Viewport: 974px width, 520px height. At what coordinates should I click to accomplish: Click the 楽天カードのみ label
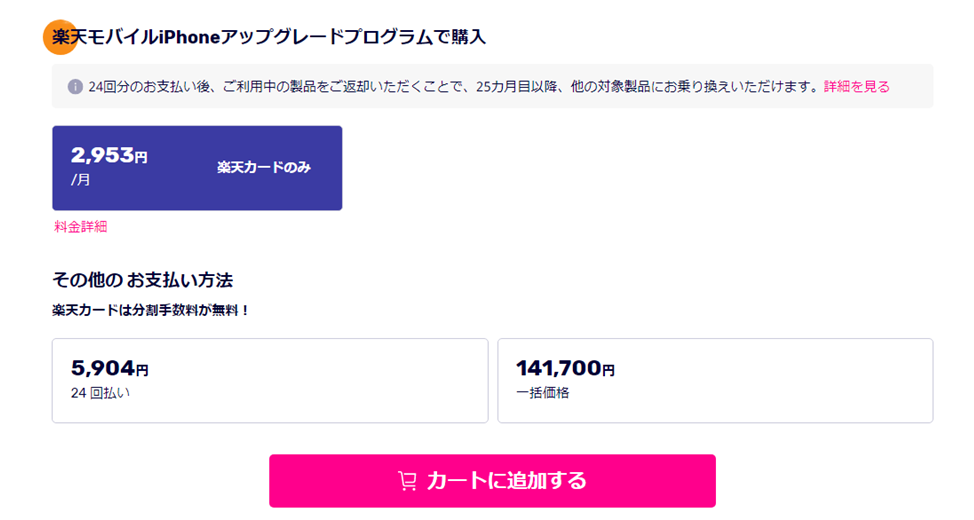point(263,167)
